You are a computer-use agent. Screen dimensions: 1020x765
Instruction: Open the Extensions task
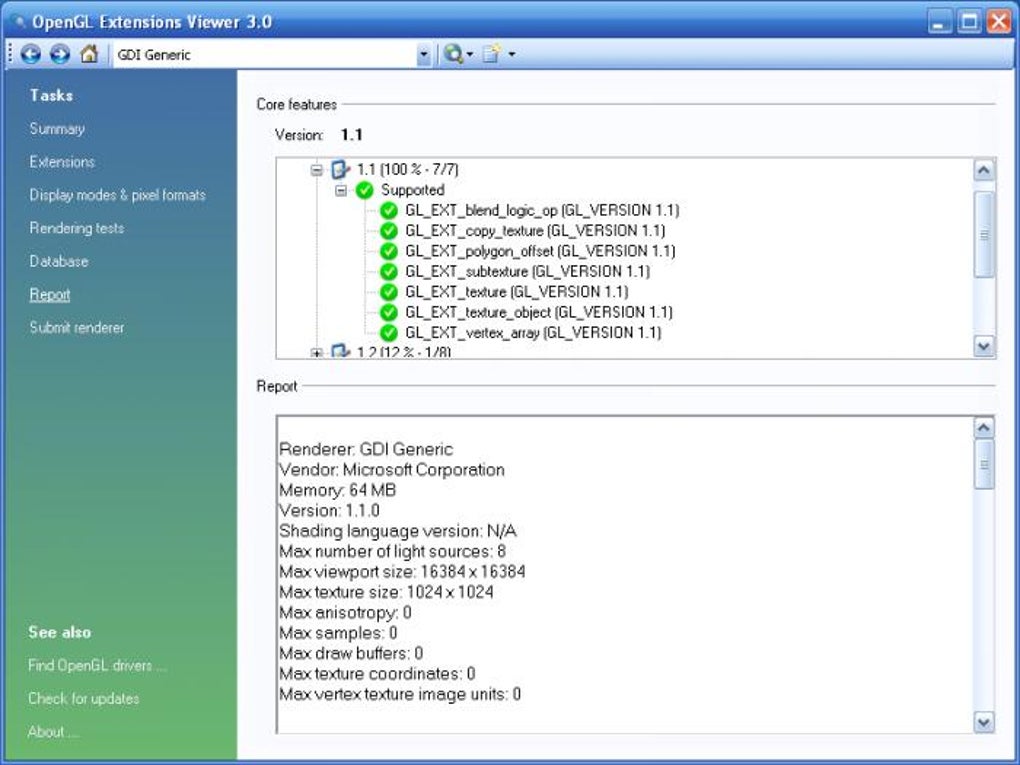point(62,162)
